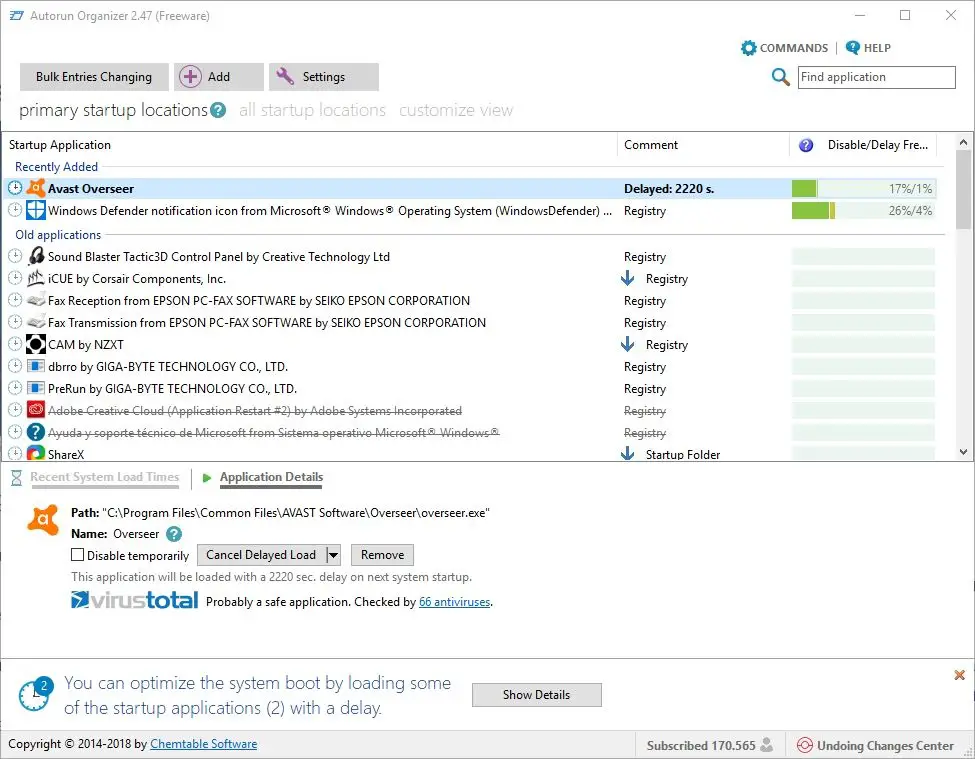The width and height of the screenshot is (975, 759).
Task: Click the help icon next to Name: Overseer
Action: [174, 534]
